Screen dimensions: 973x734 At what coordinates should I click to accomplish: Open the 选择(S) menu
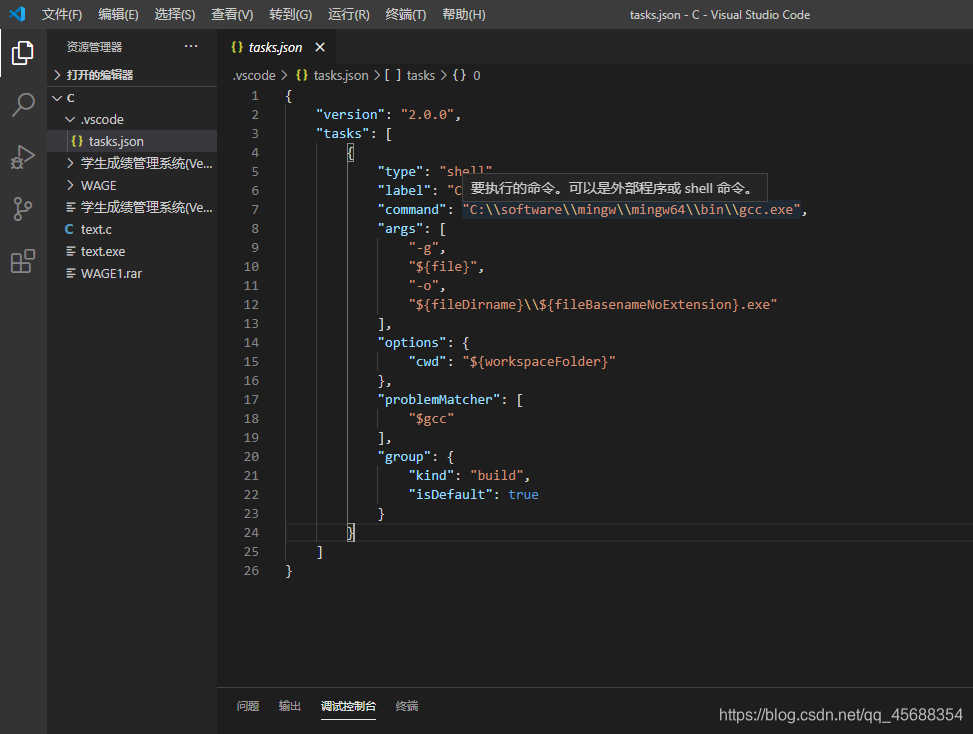click(174, 14)
